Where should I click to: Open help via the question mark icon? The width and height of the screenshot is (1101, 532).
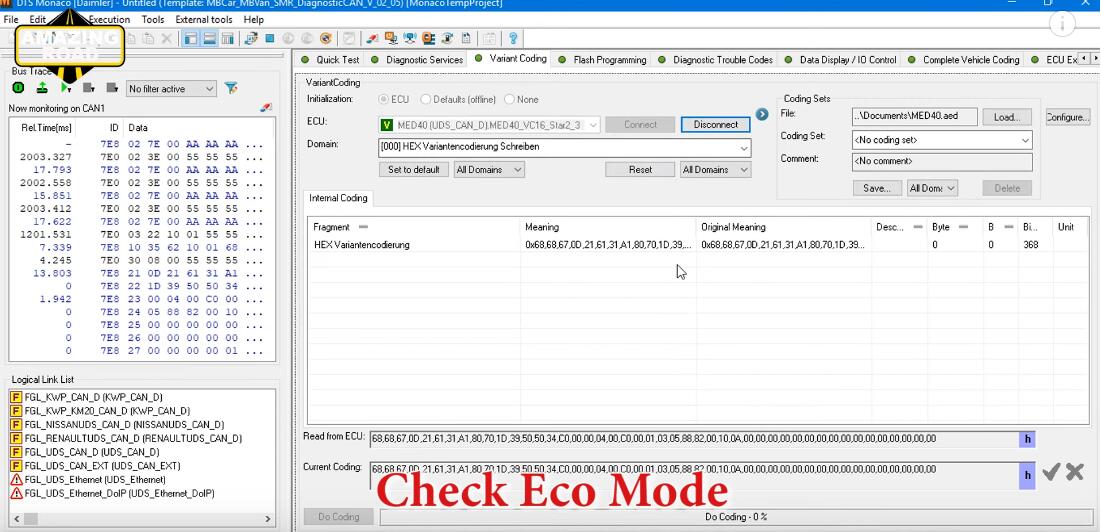coord(513,39)
